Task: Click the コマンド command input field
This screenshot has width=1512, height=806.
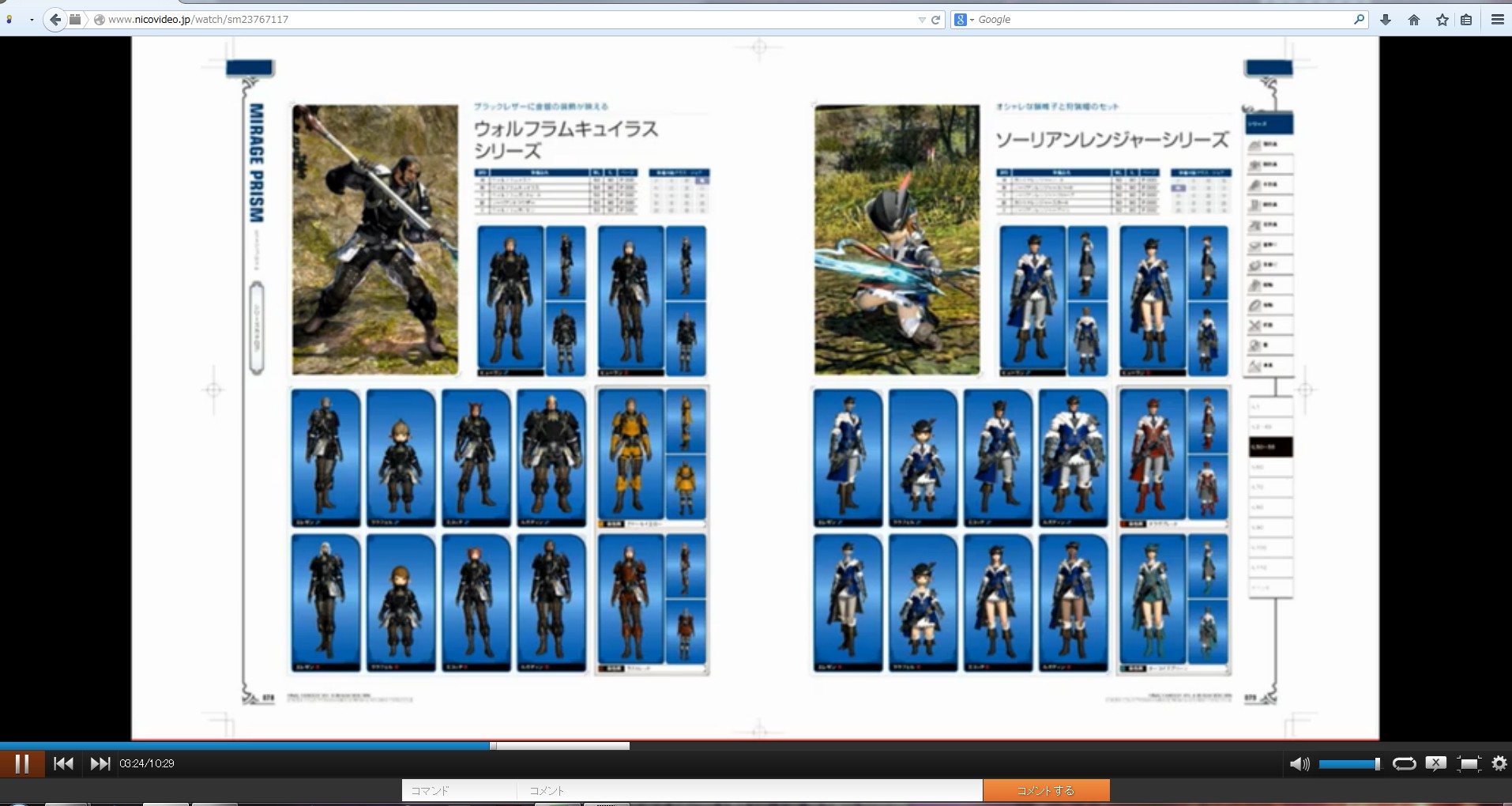Action: click(x=459, y=790)
